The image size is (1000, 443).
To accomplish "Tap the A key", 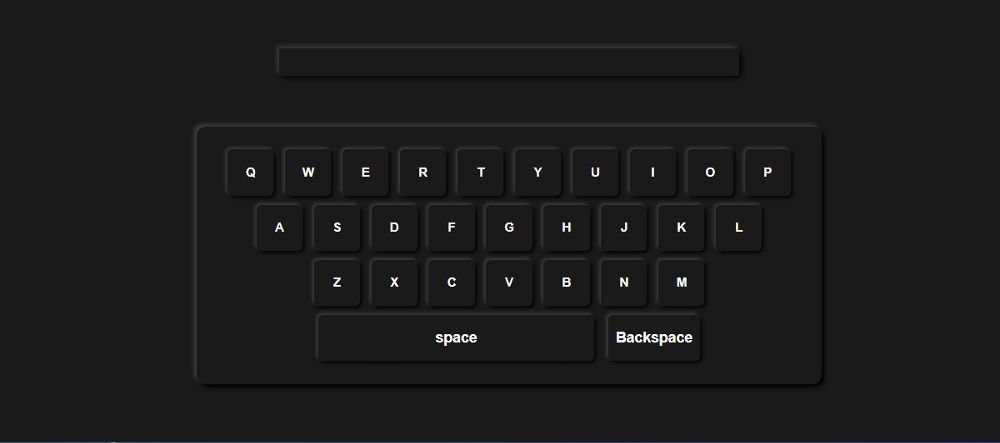I will 279,227.
